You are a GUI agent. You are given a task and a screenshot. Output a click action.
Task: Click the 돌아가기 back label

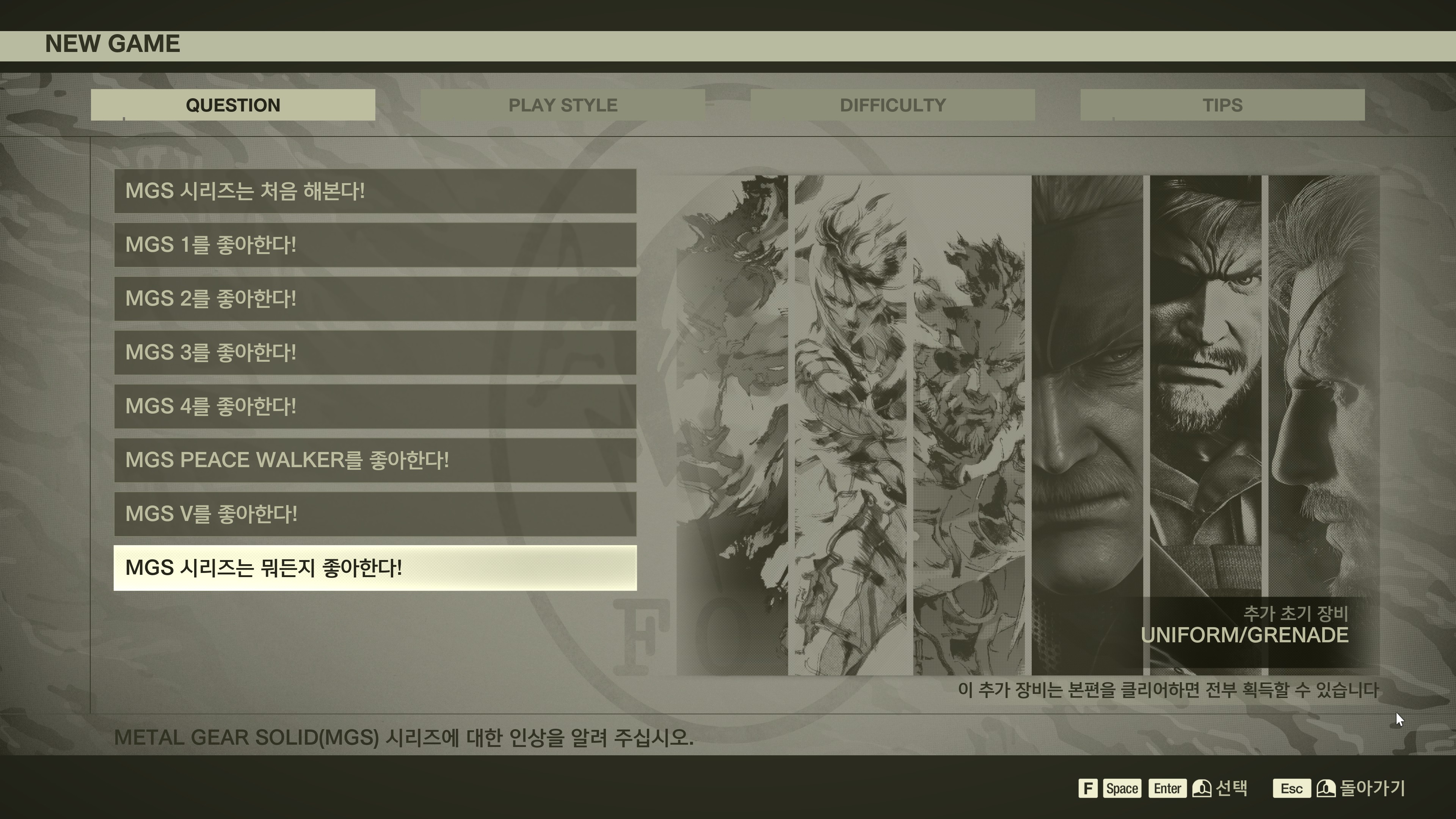tap(1373, 788)
